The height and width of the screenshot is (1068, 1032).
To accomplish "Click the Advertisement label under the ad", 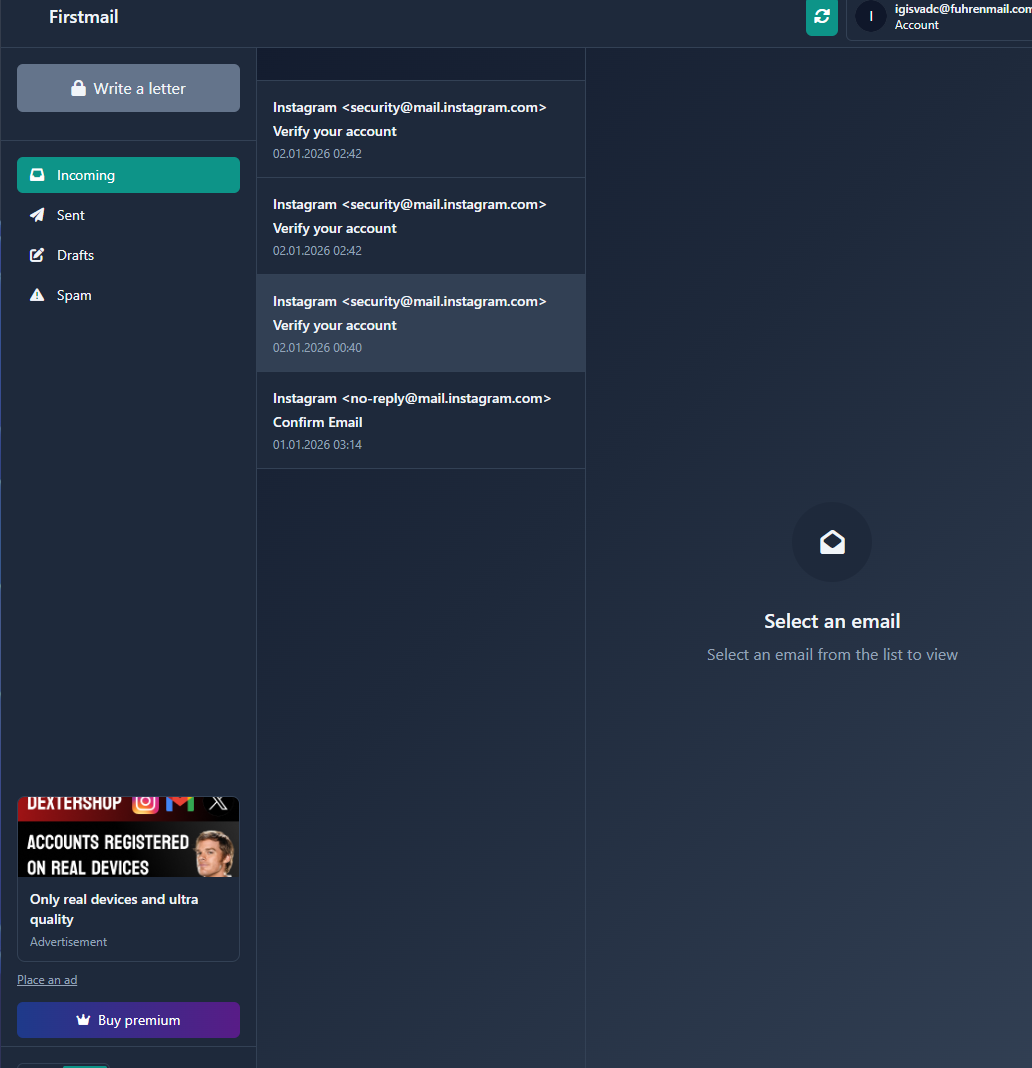I will point(68,941).
